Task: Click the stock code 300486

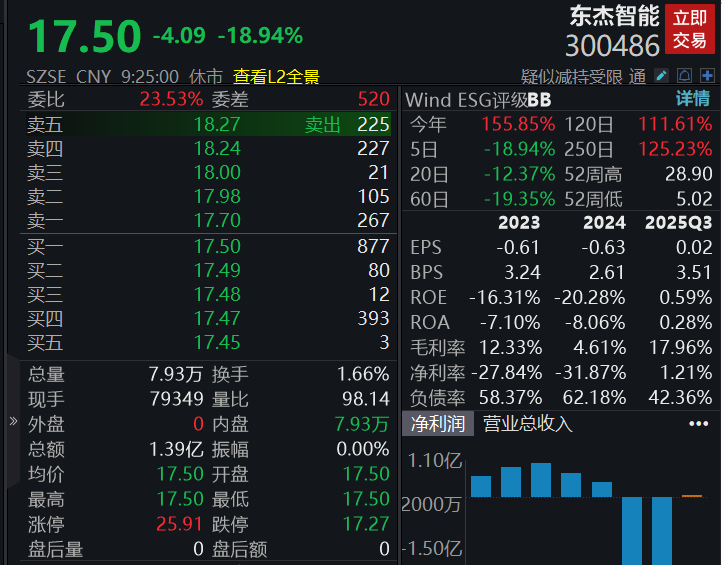Action: (612, 46)
